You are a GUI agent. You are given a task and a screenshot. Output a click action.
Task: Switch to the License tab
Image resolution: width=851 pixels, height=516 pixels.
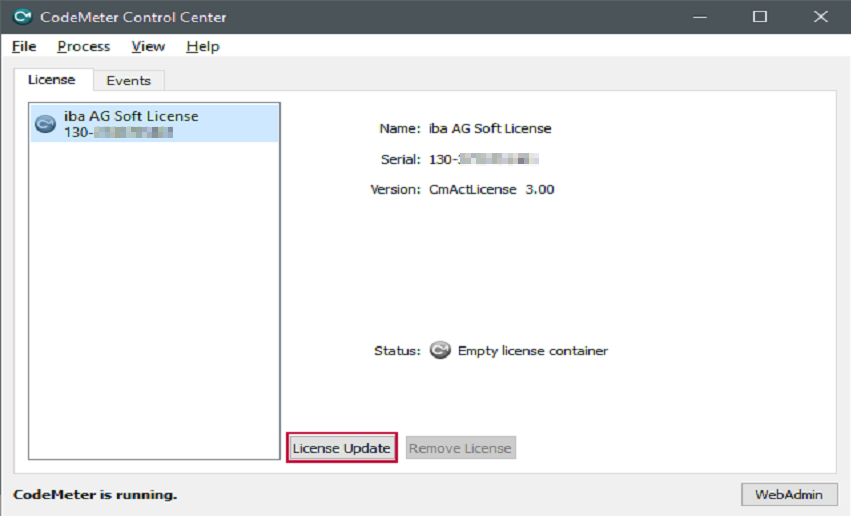[52, 80]
